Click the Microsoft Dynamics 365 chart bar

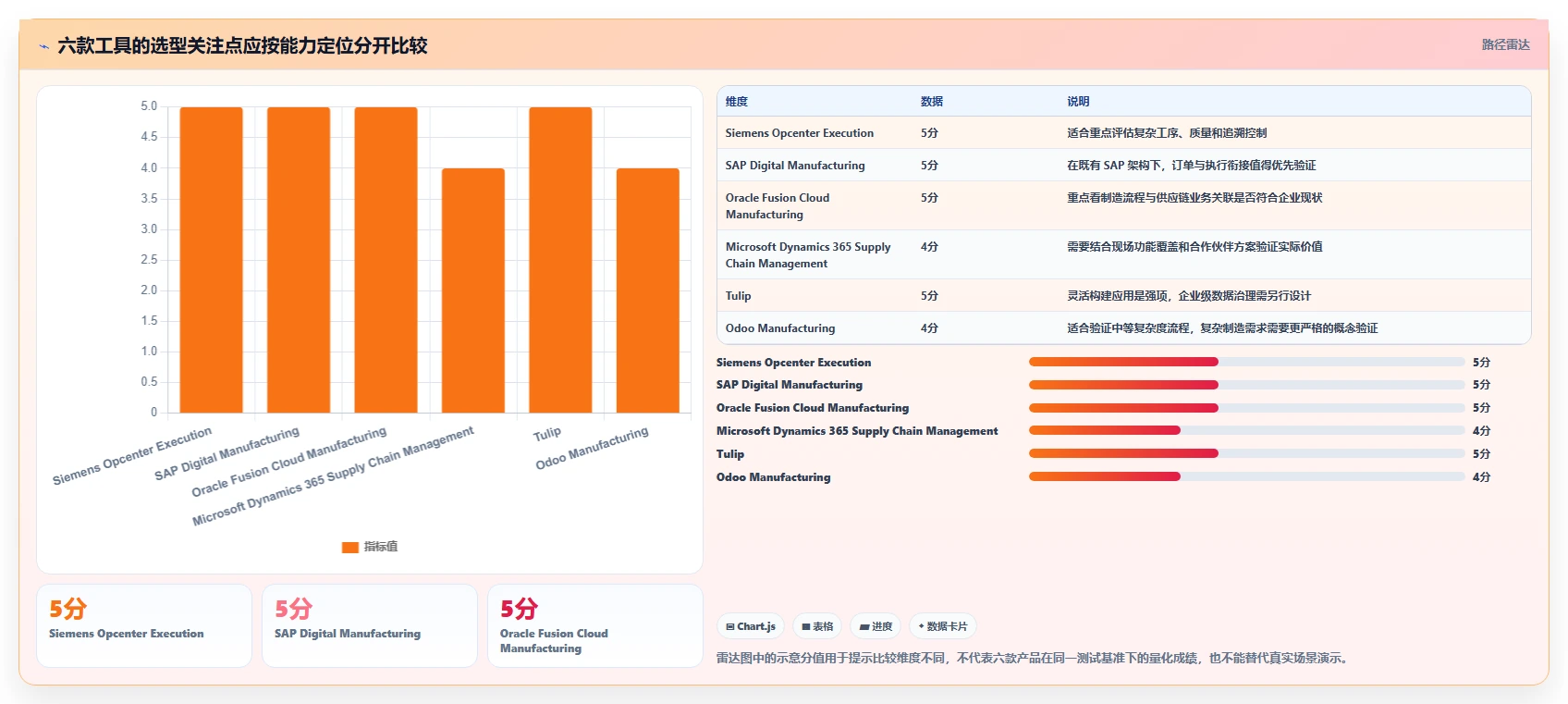pyautogui.click(x=473, y=290)
